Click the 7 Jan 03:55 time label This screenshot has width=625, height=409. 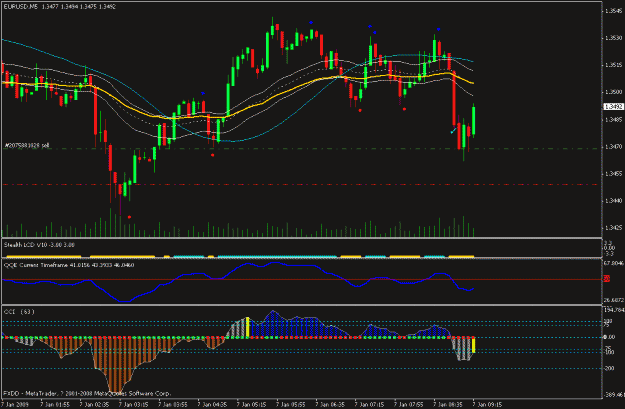tap(173, 405)
